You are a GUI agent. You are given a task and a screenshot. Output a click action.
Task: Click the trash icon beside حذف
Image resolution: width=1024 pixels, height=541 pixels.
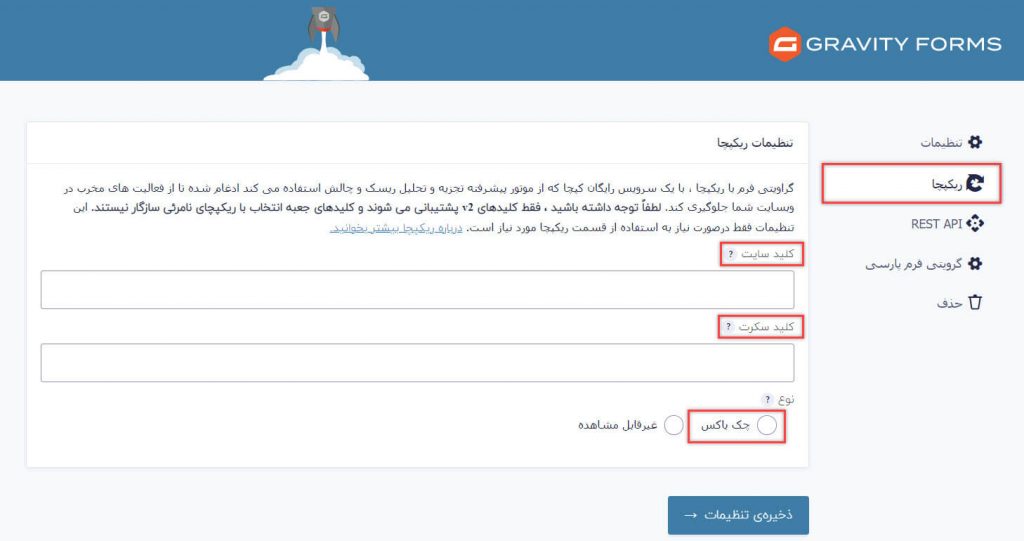(x=975, y=302)
